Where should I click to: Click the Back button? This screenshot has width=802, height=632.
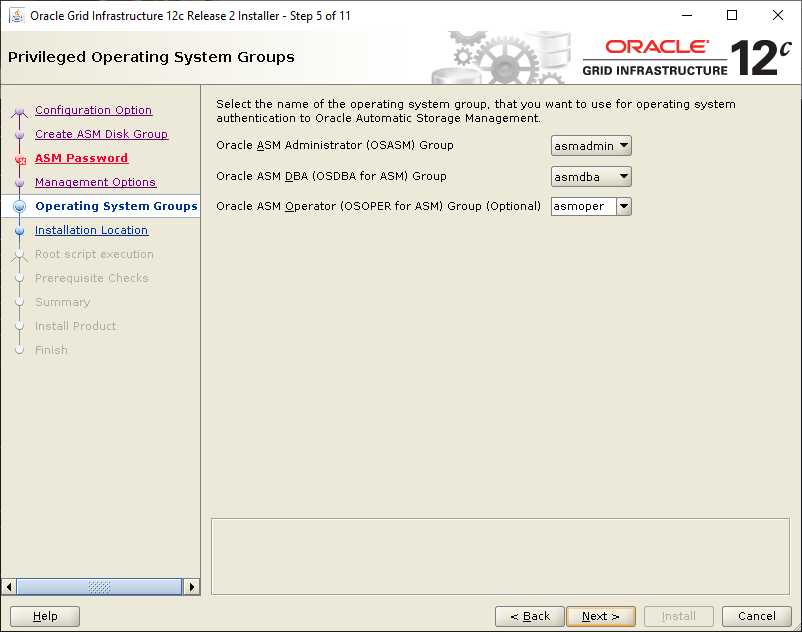(x=530, y=616)
